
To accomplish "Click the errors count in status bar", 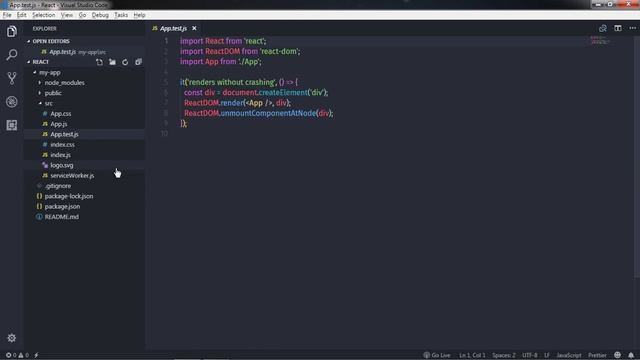I will point(11,355).
